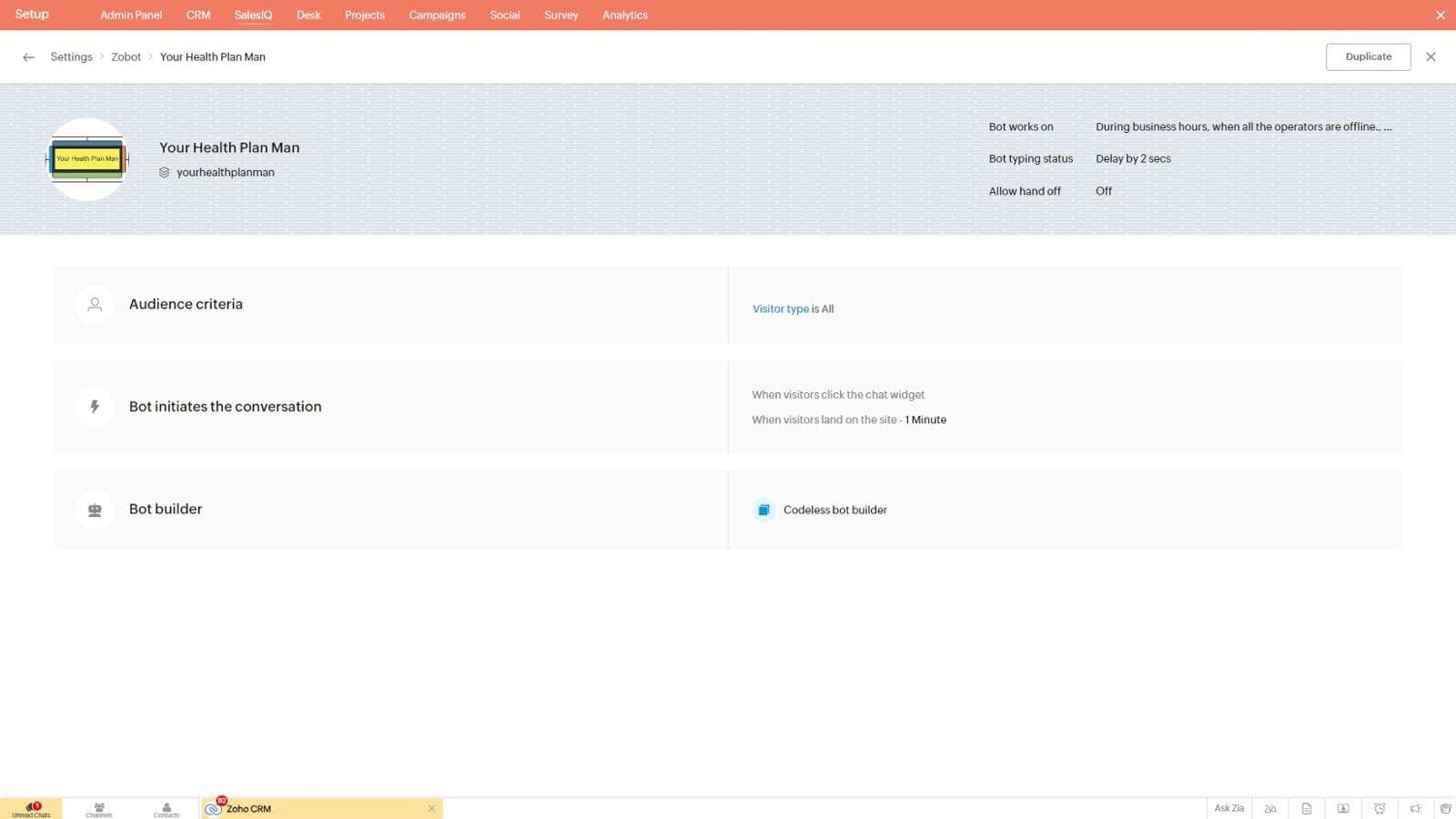Click 'When visitors click the chat widget' text

click(838, 395)
